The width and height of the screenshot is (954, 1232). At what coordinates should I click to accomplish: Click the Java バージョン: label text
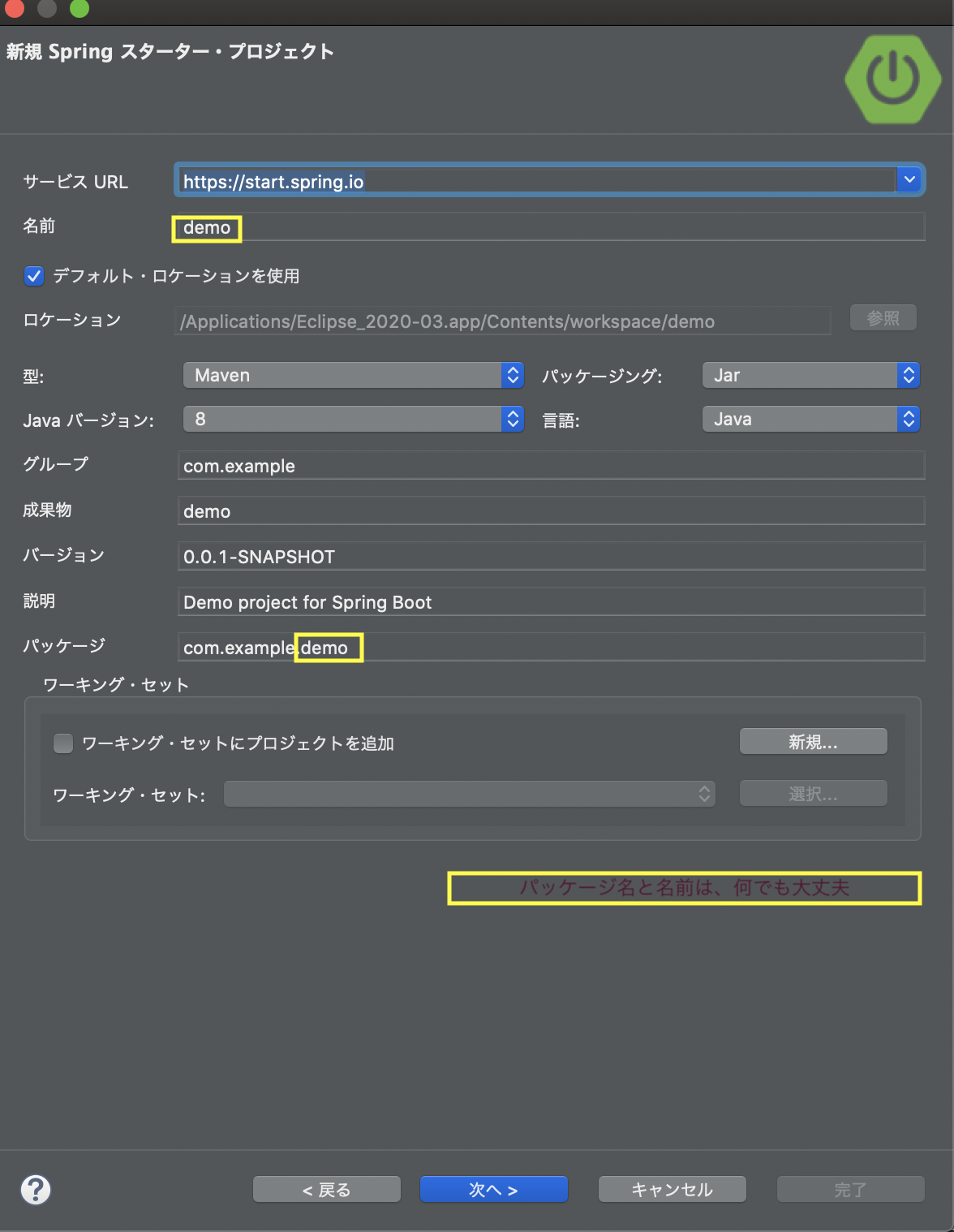click(88, 420)
